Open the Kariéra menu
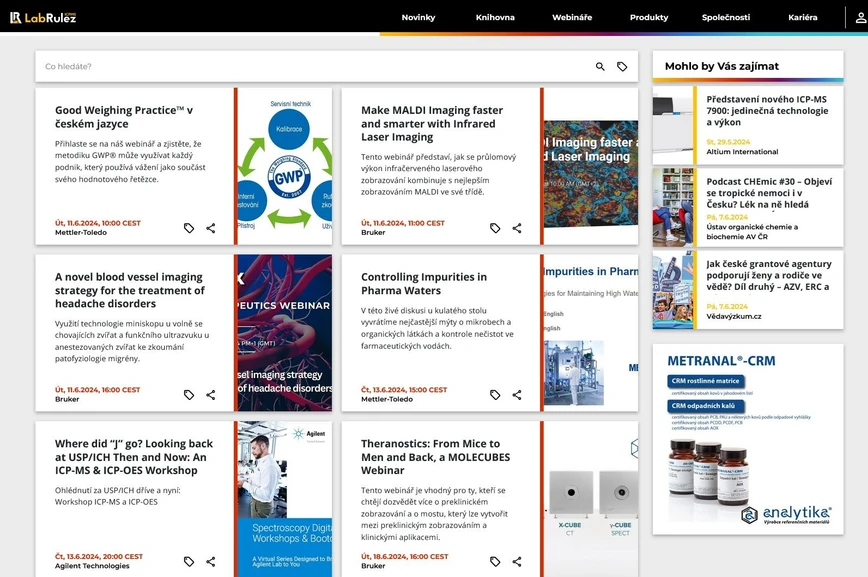Screen dimensions: 868x577 pyautogui.click(x=803, y=17)
